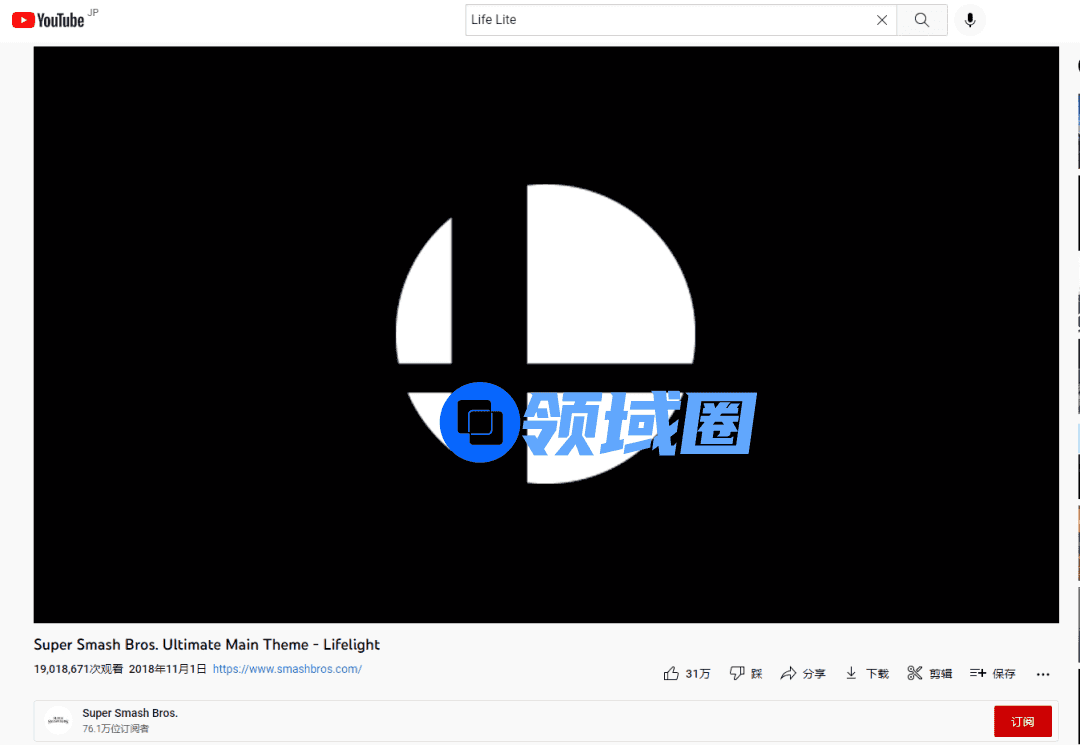
Task: Download the video using the 下载 button
Action: (866, 674)
